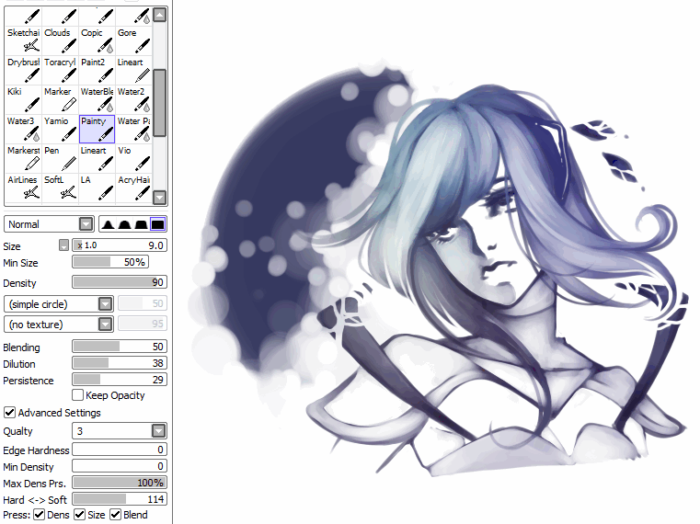The width and height of the screenshot is (700, 524).
Task: Pick the Lineart pencil next to Paint2
Action: [x=133, y=70]
